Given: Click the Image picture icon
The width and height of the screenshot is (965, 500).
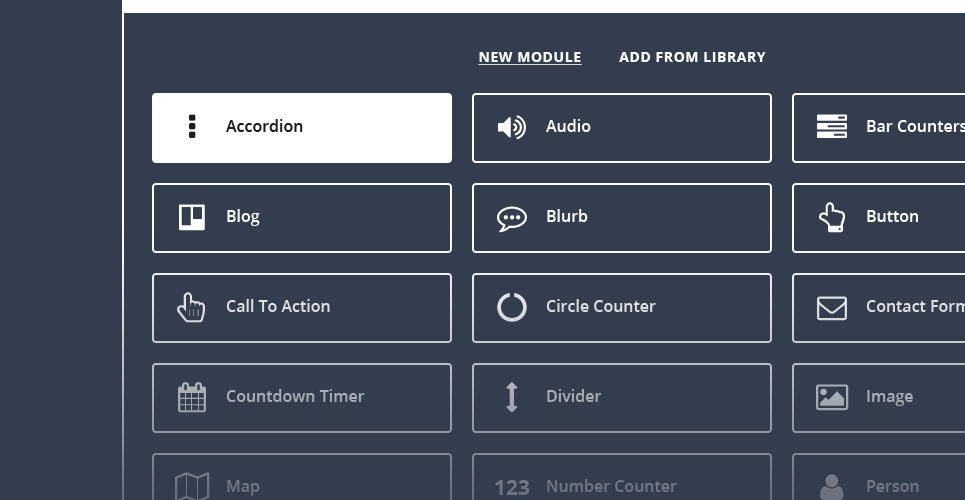Looking at the screenshot, I should pyautogui.click(x=832, y=397).
